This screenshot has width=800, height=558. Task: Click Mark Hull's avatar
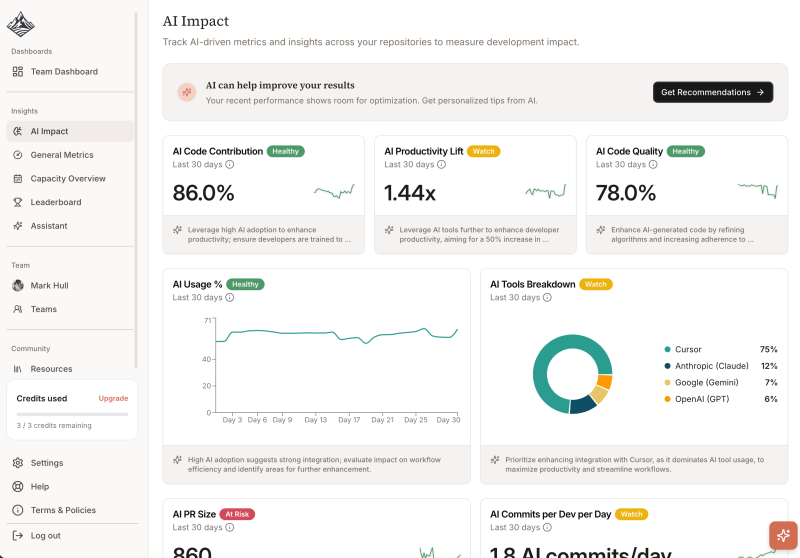18,285
